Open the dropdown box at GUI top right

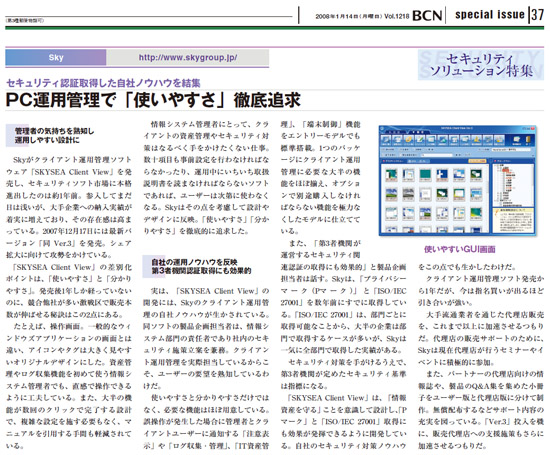(x=511, y=149)
